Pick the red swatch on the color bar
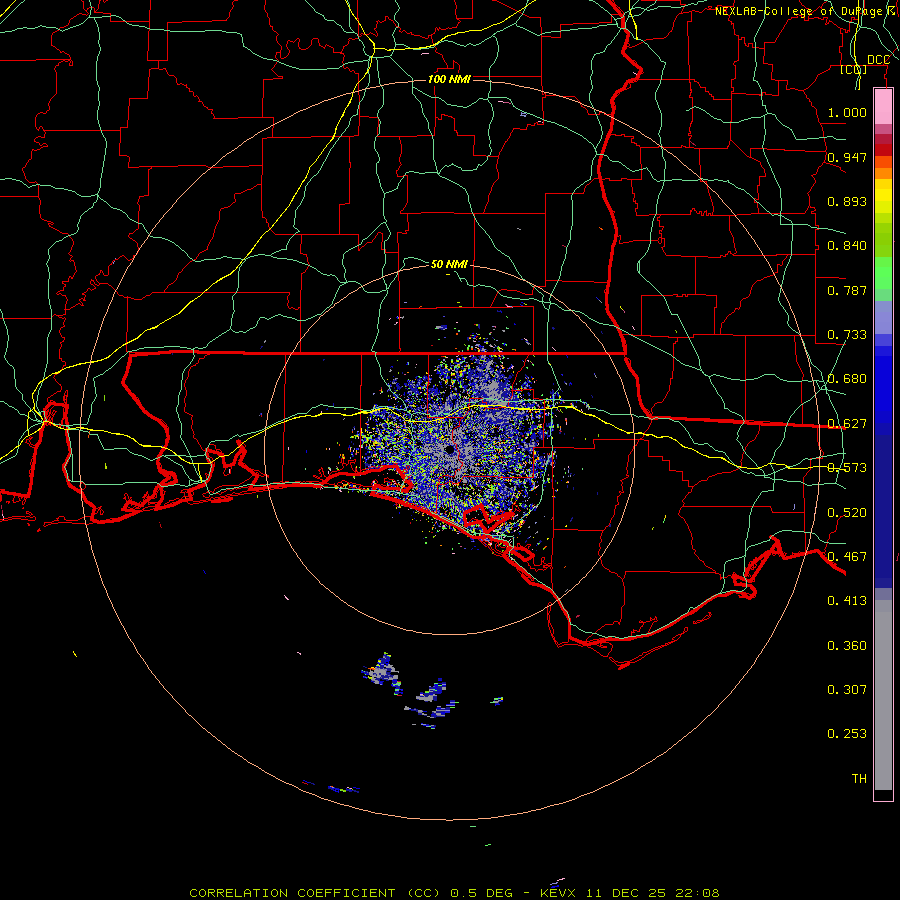Image resolution: width=900 pixels, height=900 pixels. [883, 150]
